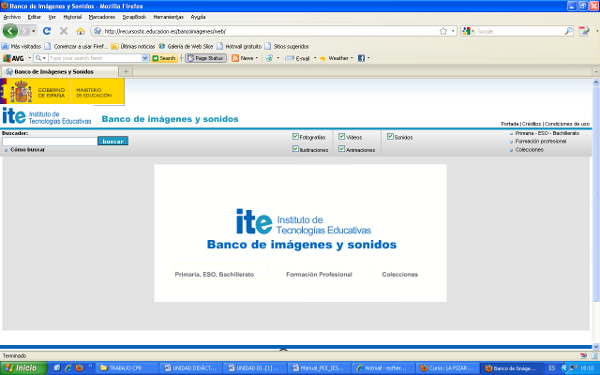Click into the Buscador text field
Screen dimensions: 600x375
pos(50,142)
